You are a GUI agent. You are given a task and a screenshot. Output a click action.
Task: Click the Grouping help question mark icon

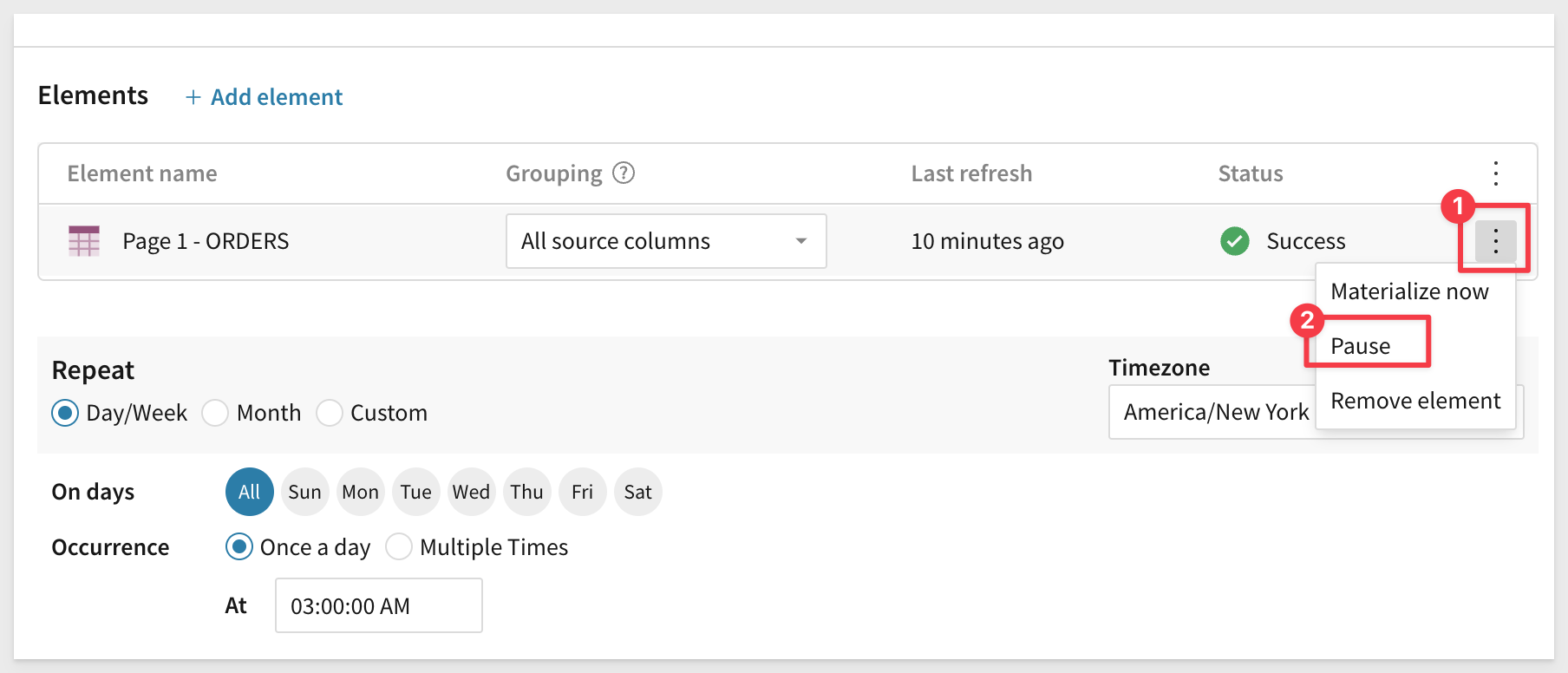[624, 173]
